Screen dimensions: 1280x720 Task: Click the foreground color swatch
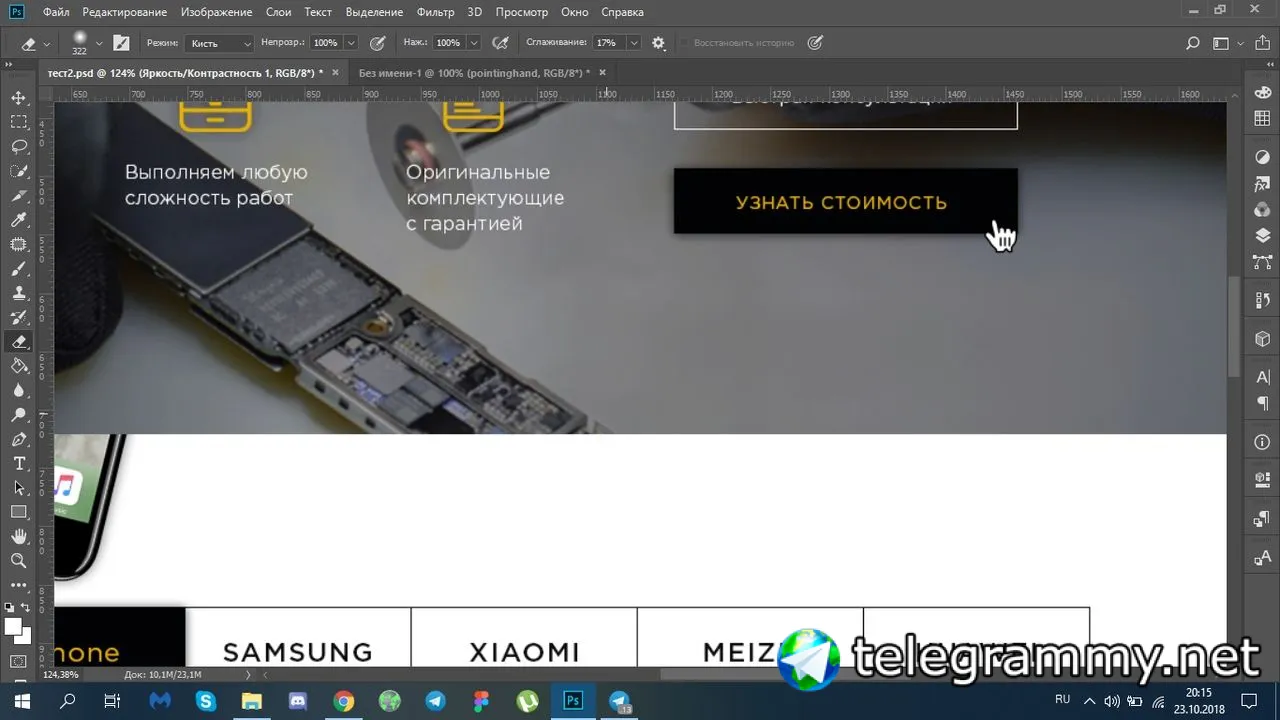click(13, 626)
